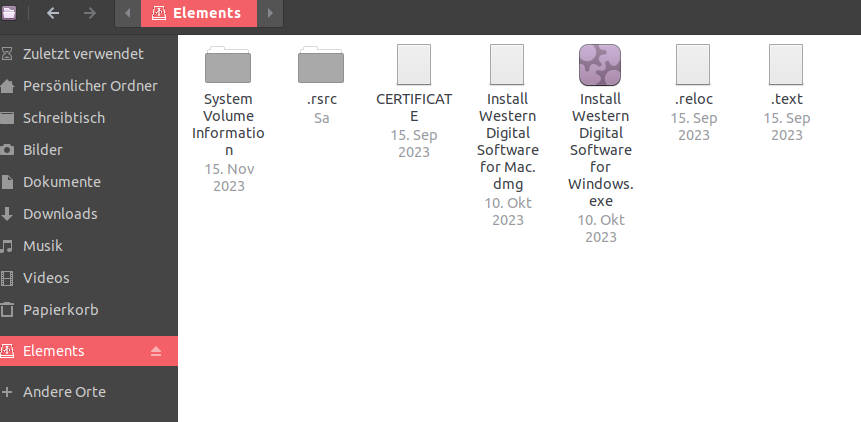The height and width of the screenshot is (422, 861).
Task: Click the ".rsrc" folder name label
Action: pos(321,99)
